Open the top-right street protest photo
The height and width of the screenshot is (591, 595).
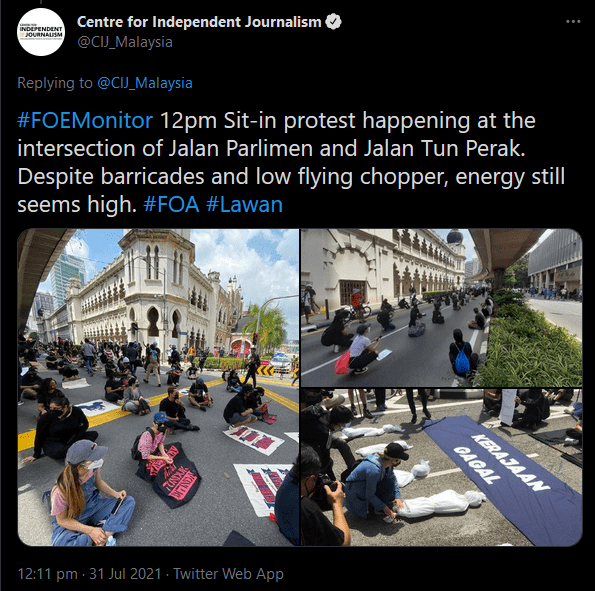tap(441, 308)
